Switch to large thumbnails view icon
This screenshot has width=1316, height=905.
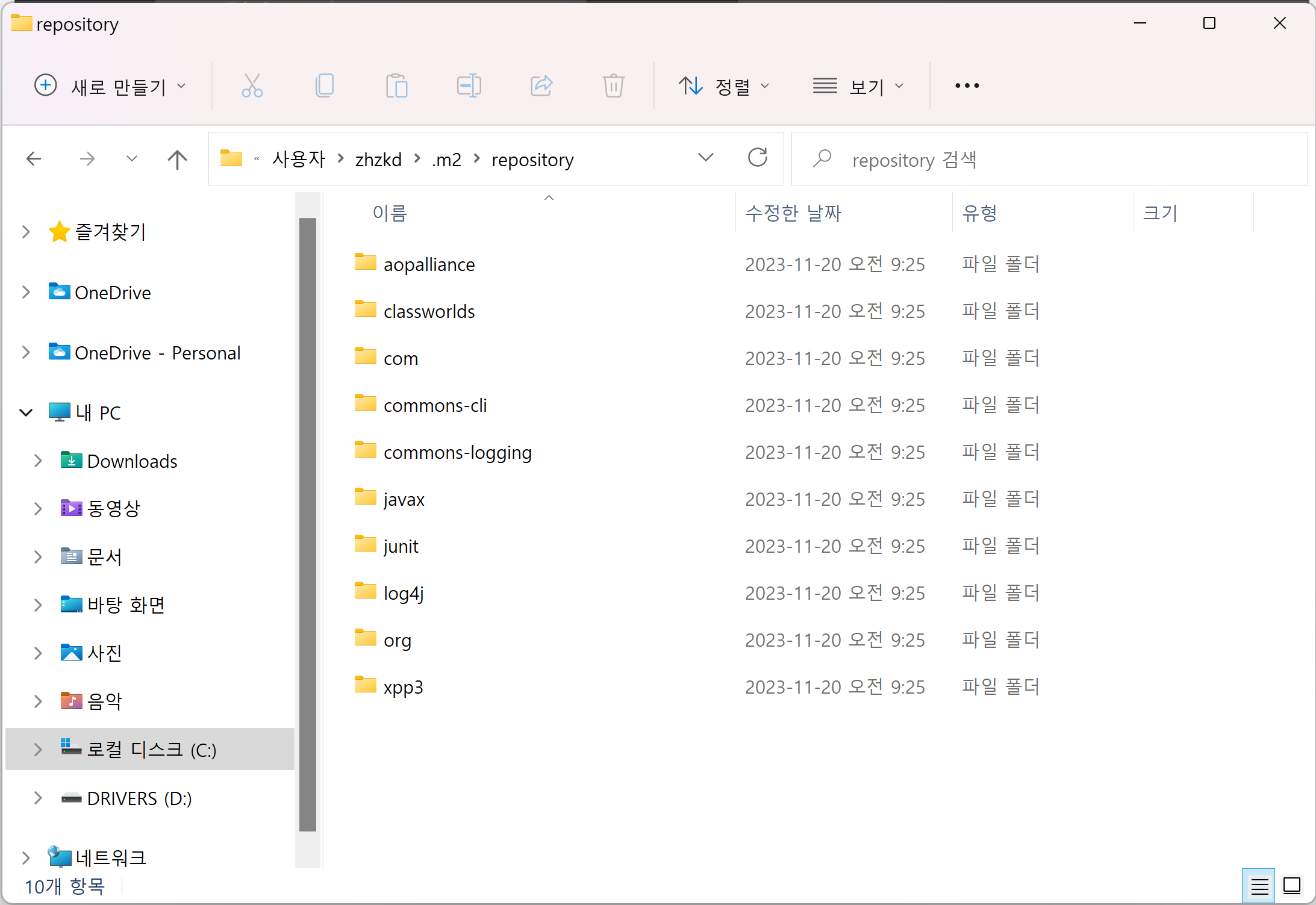1292,886
